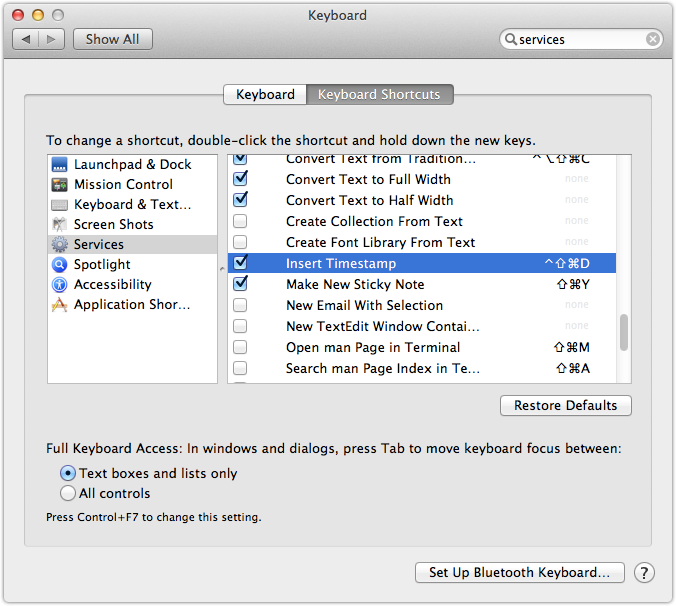Select the Create Collection From Text row

422,221
